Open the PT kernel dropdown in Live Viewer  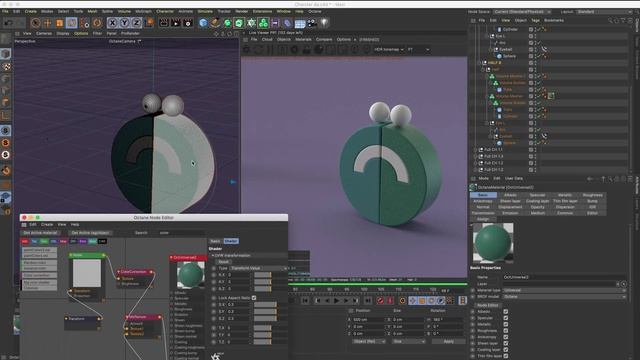point(418,49)
